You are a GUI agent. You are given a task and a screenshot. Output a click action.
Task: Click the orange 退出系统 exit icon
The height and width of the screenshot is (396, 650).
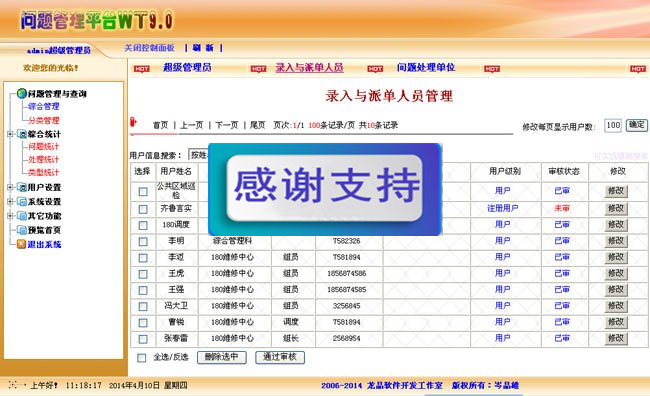point(21,244)
